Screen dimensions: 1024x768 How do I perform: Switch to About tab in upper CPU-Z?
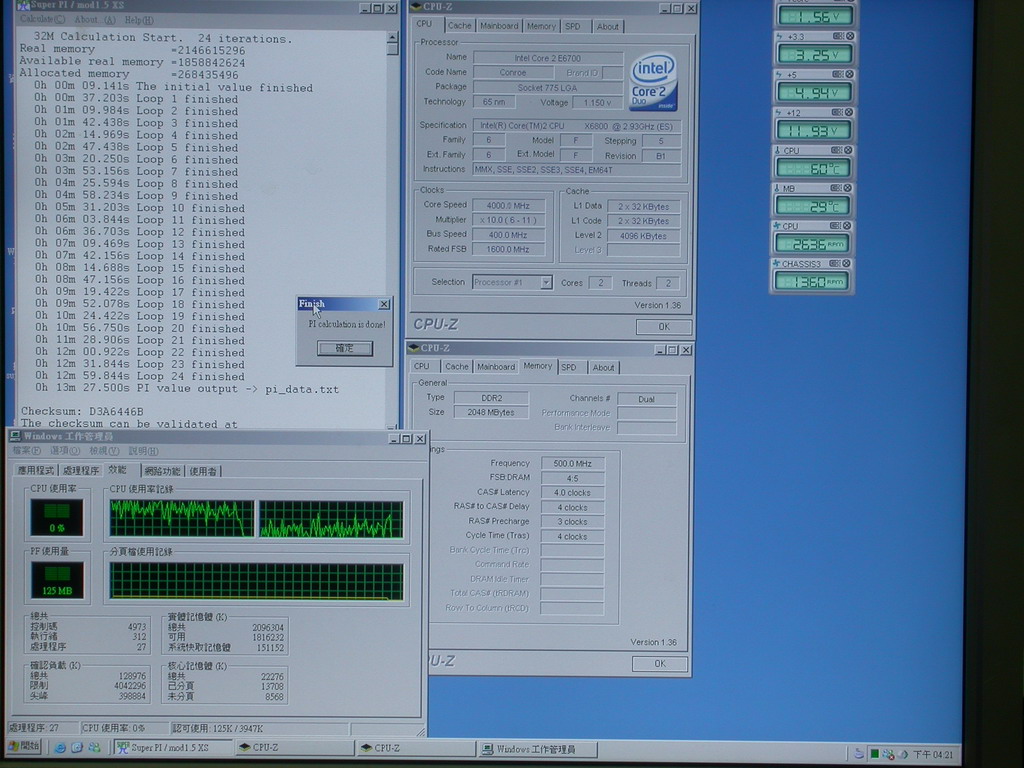coord(607,26)
